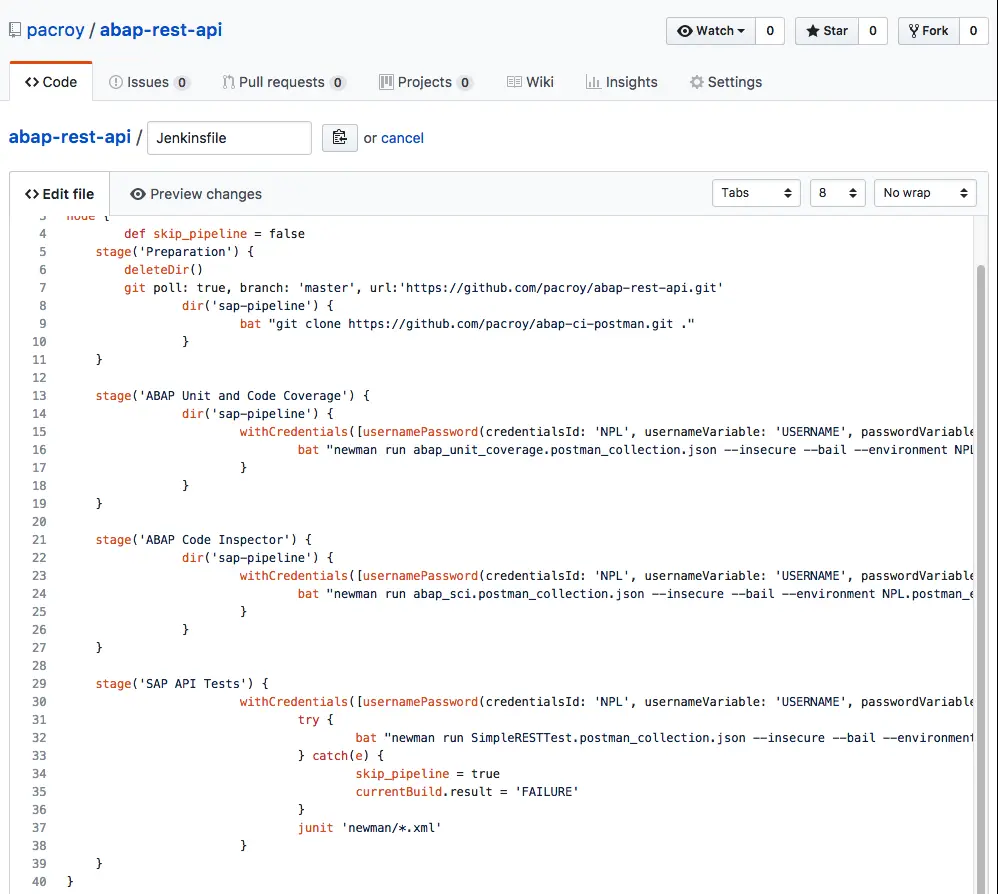Open the pacroy user profile link
Viewport: 998px width, 894px height.
56,30
